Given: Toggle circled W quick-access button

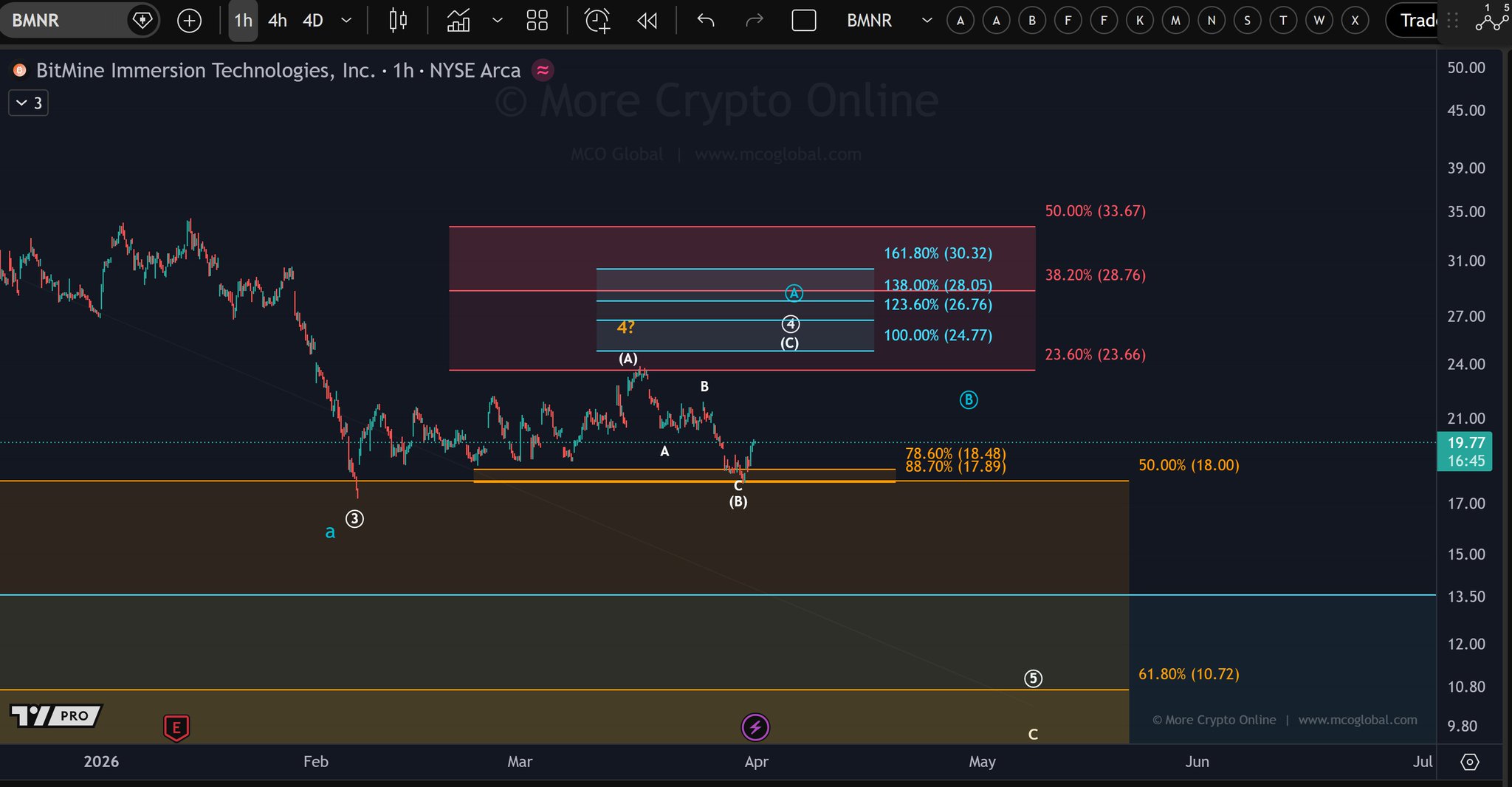Looking at the screenshot, I should (1319, 21).
